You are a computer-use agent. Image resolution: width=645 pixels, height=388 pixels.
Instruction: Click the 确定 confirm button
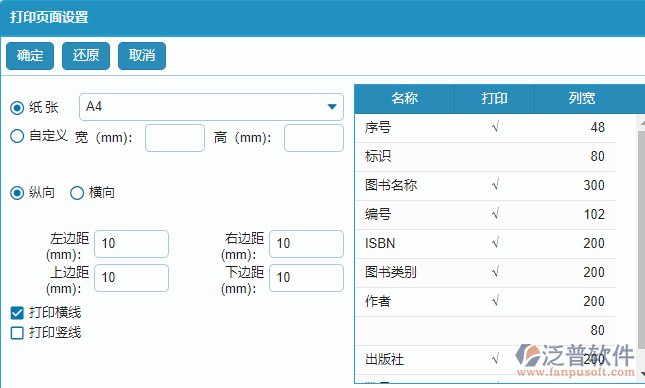30,56
